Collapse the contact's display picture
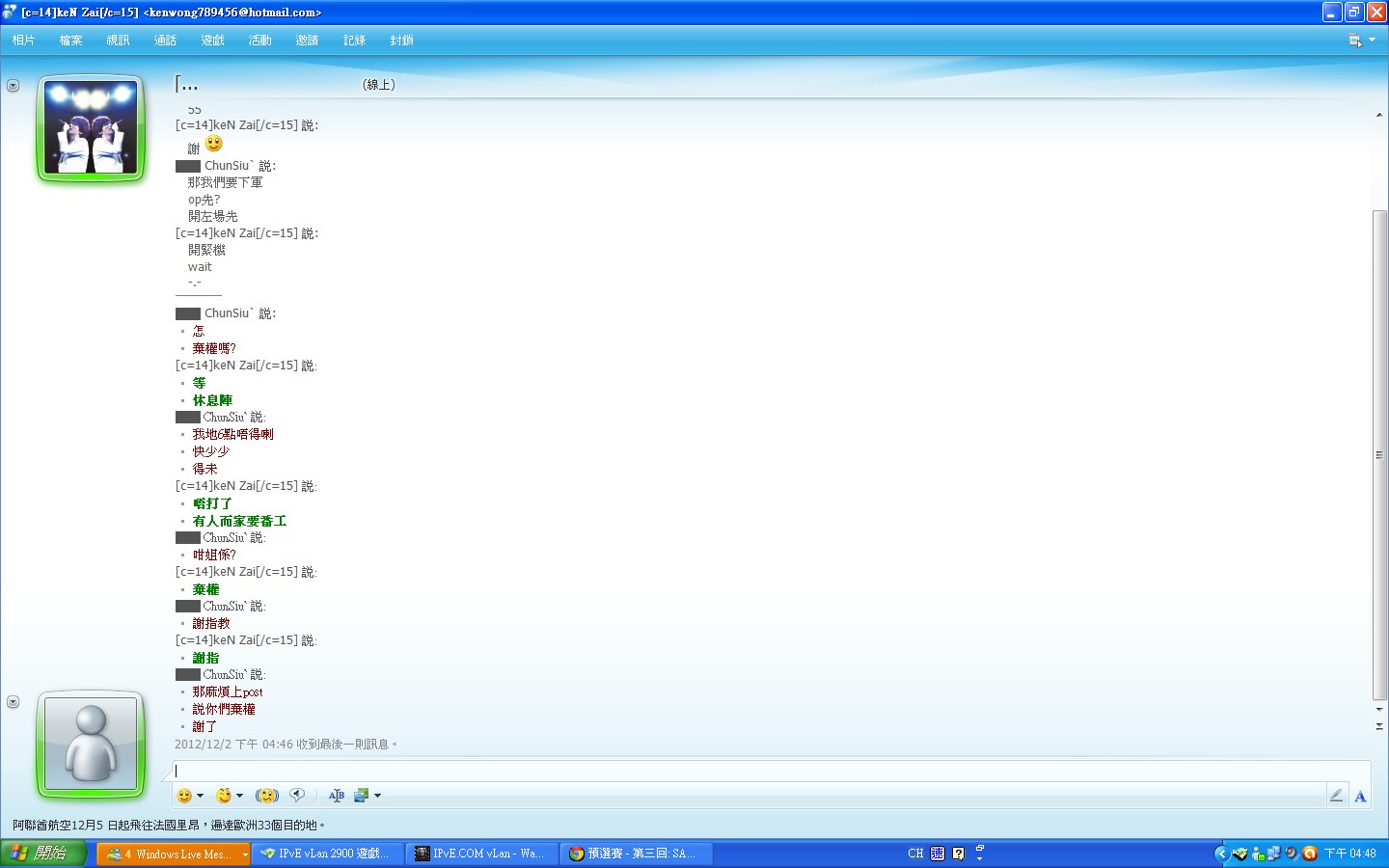 coord(13,86)
